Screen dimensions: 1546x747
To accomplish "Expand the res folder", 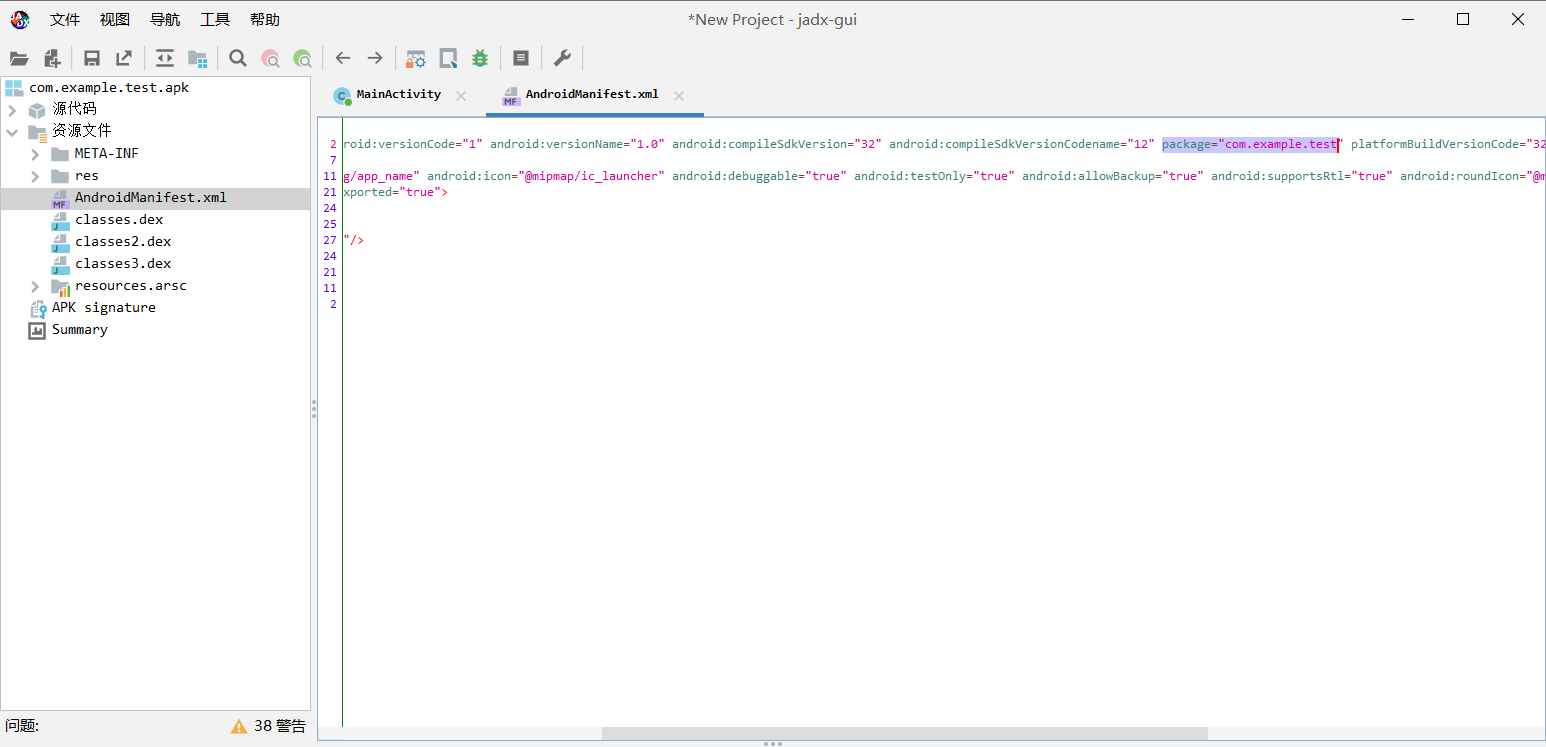I will point(35,175).
